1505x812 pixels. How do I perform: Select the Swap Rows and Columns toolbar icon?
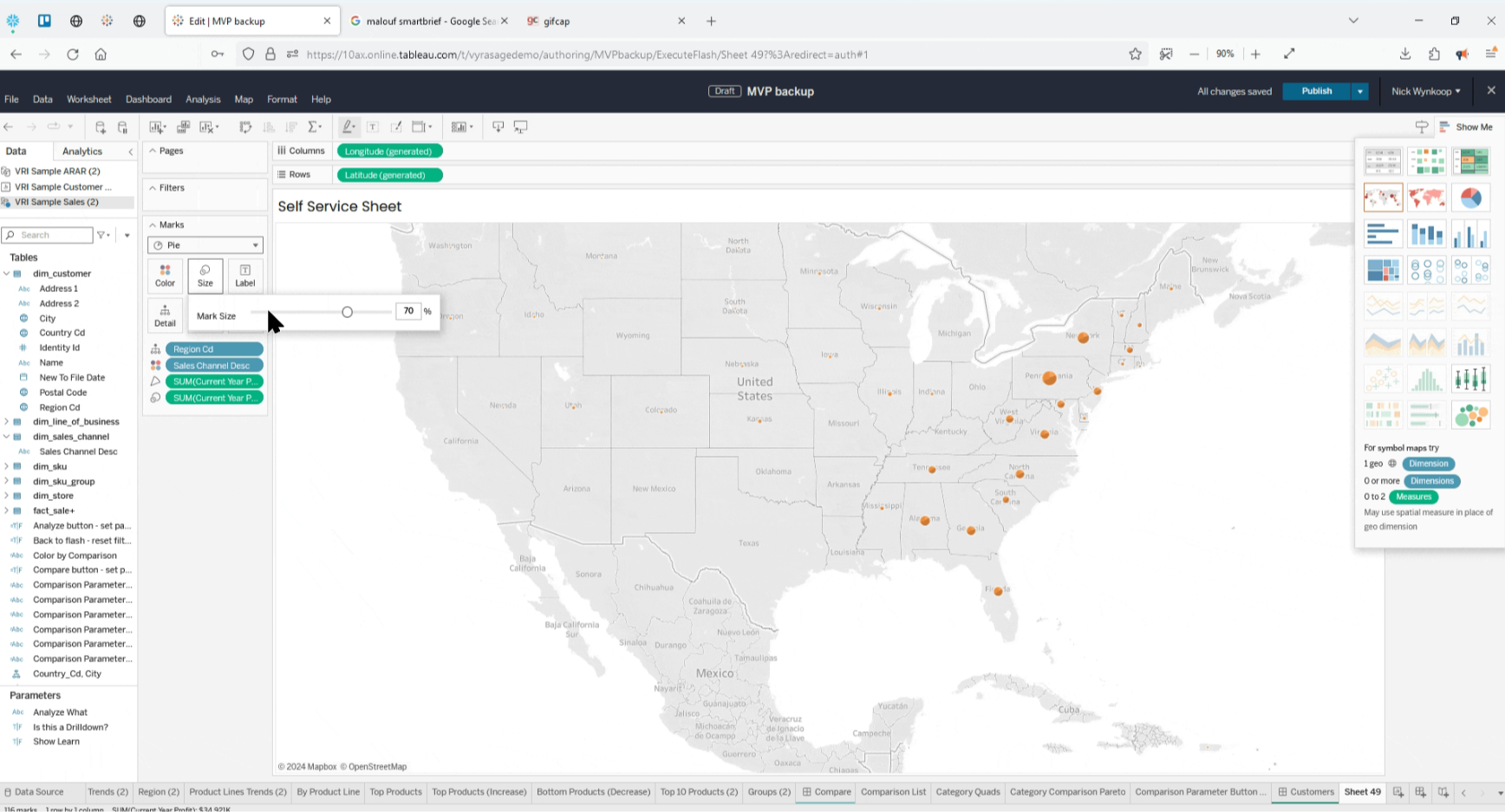pyautogui.click(x=246, y=127)
